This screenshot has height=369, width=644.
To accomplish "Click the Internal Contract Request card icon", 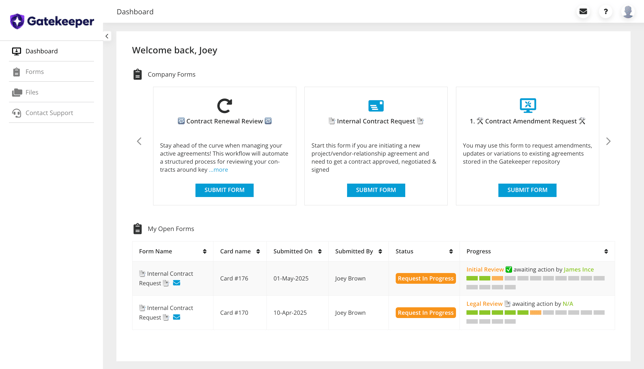I will click(376, 106).
